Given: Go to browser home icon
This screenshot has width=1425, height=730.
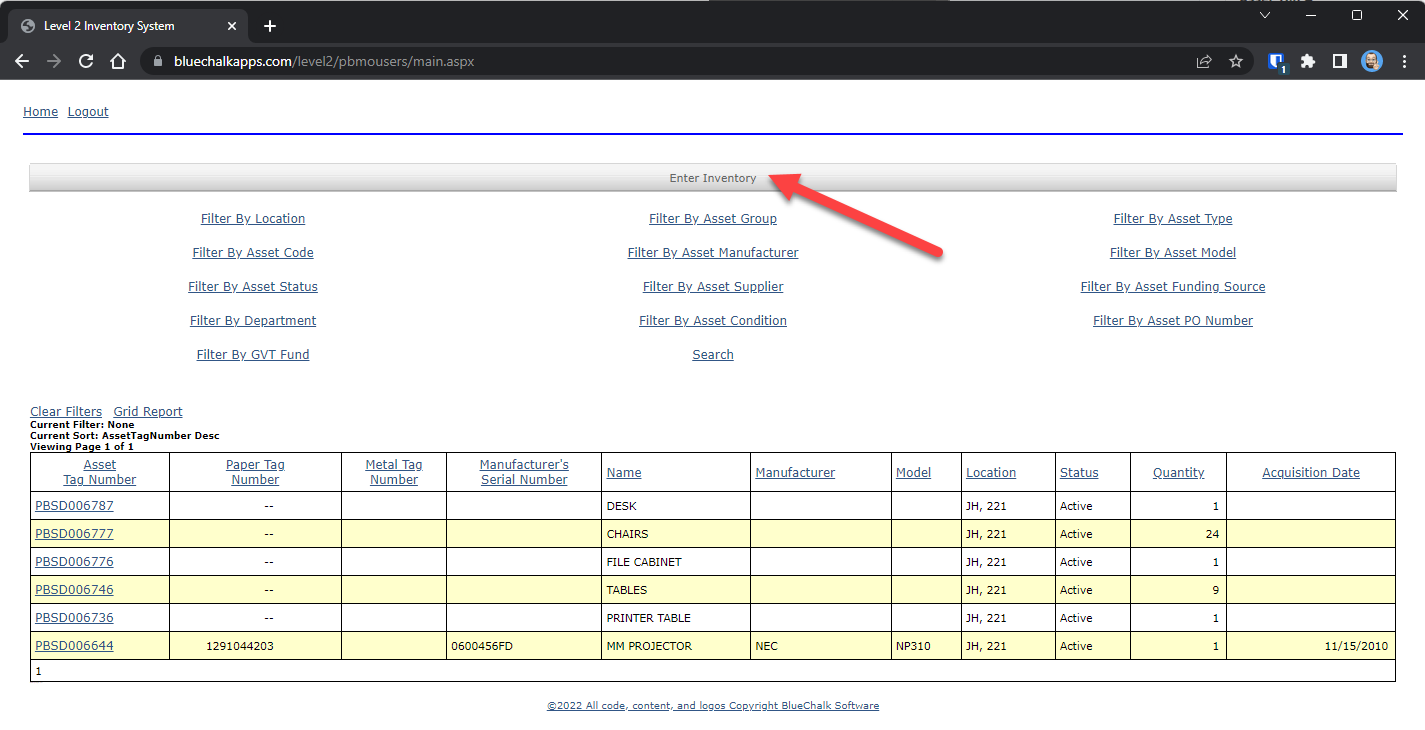Looking at the screenshot, I should (x=118, y=61).
